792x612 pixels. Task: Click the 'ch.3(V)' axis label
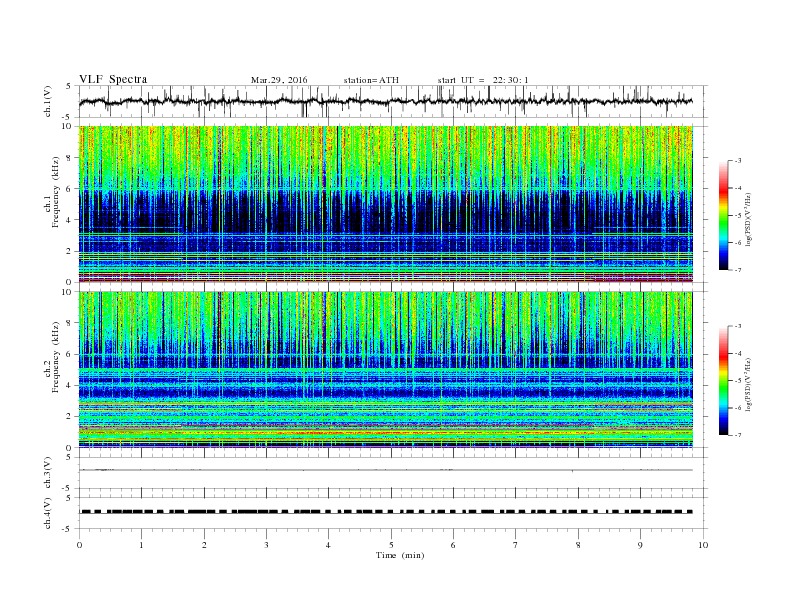pos(48,473)
